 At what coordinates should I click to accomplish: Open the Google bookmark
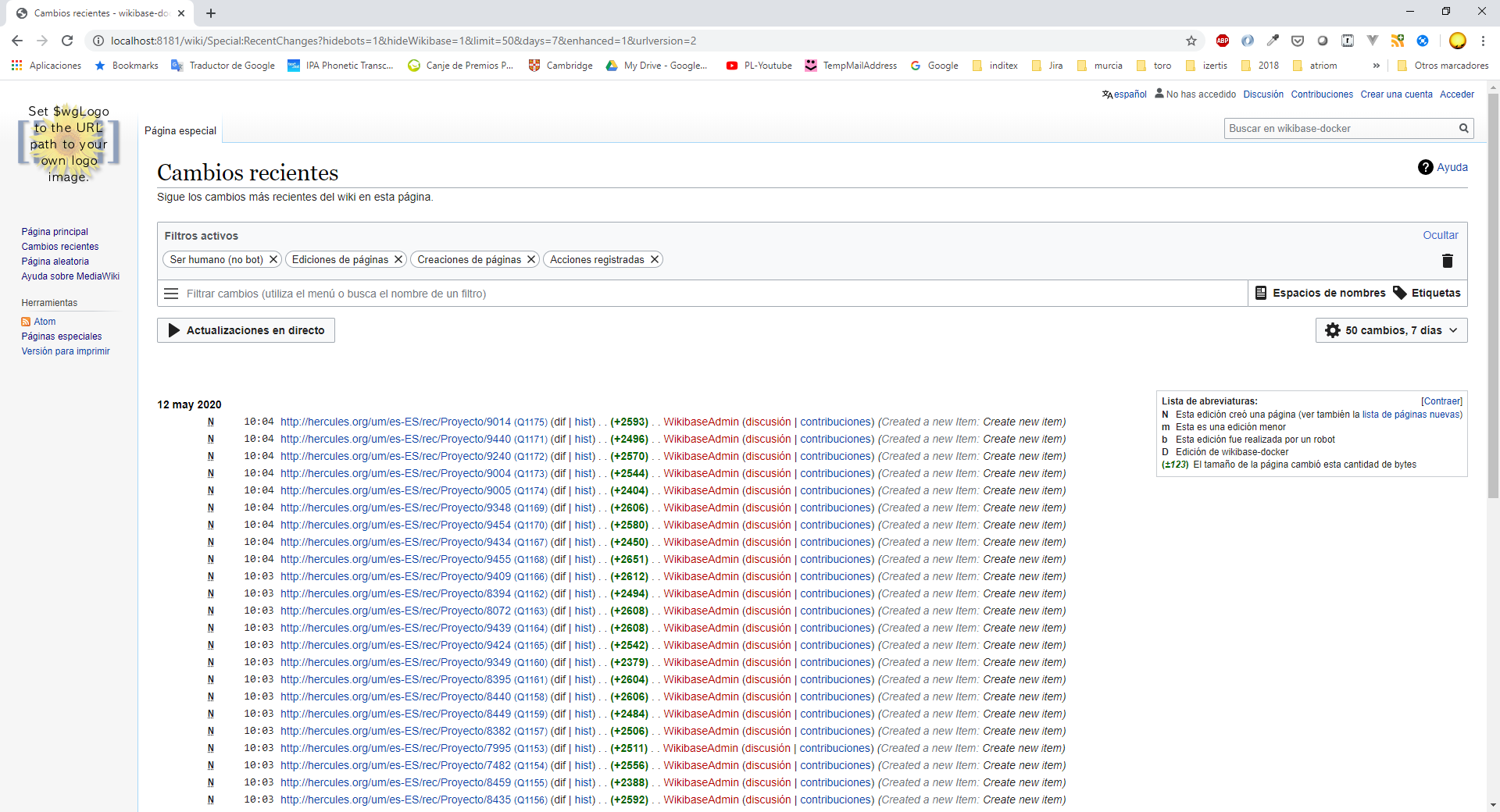pos(934,66)
